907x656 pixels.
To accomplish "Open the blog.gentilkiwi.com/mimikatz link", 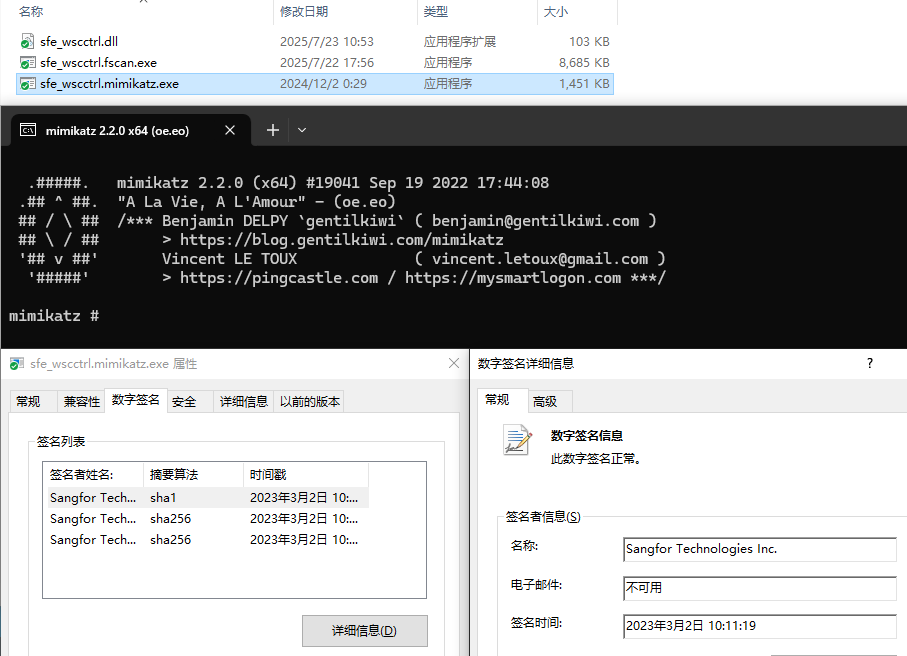I will pos(341,240).
